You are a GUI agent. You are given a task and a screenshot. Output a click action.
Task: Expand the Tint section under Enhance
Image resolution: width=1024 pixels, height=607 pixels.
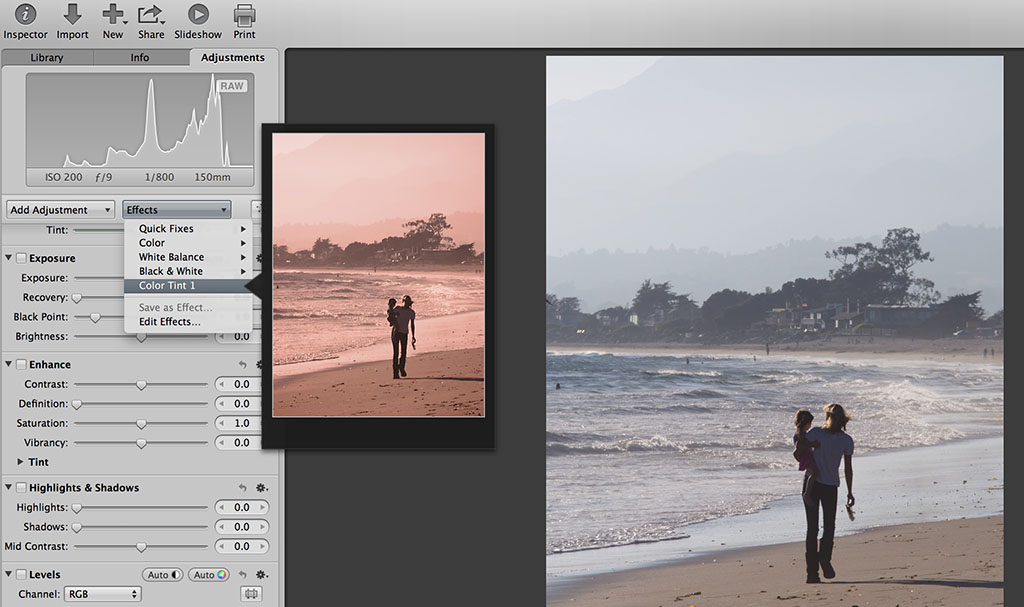[x=21, y=462]
